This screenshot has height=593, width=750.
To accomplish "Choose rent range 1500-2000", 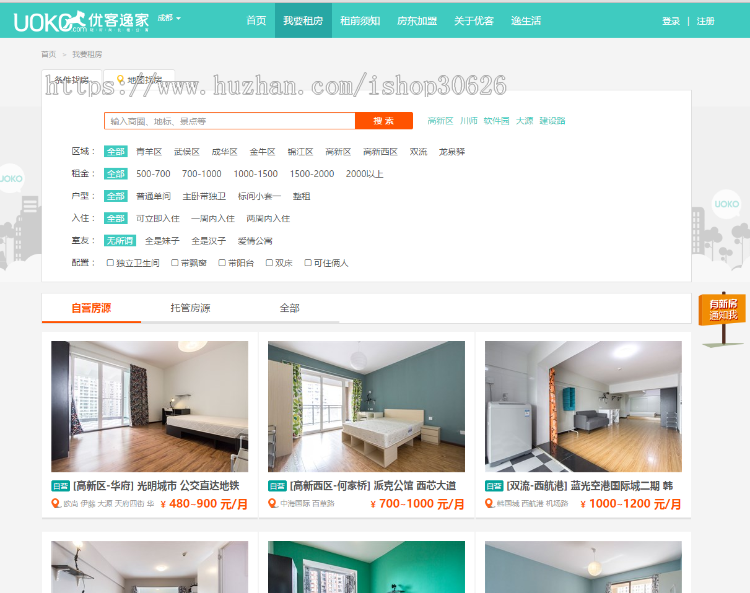I will [312, 174].
